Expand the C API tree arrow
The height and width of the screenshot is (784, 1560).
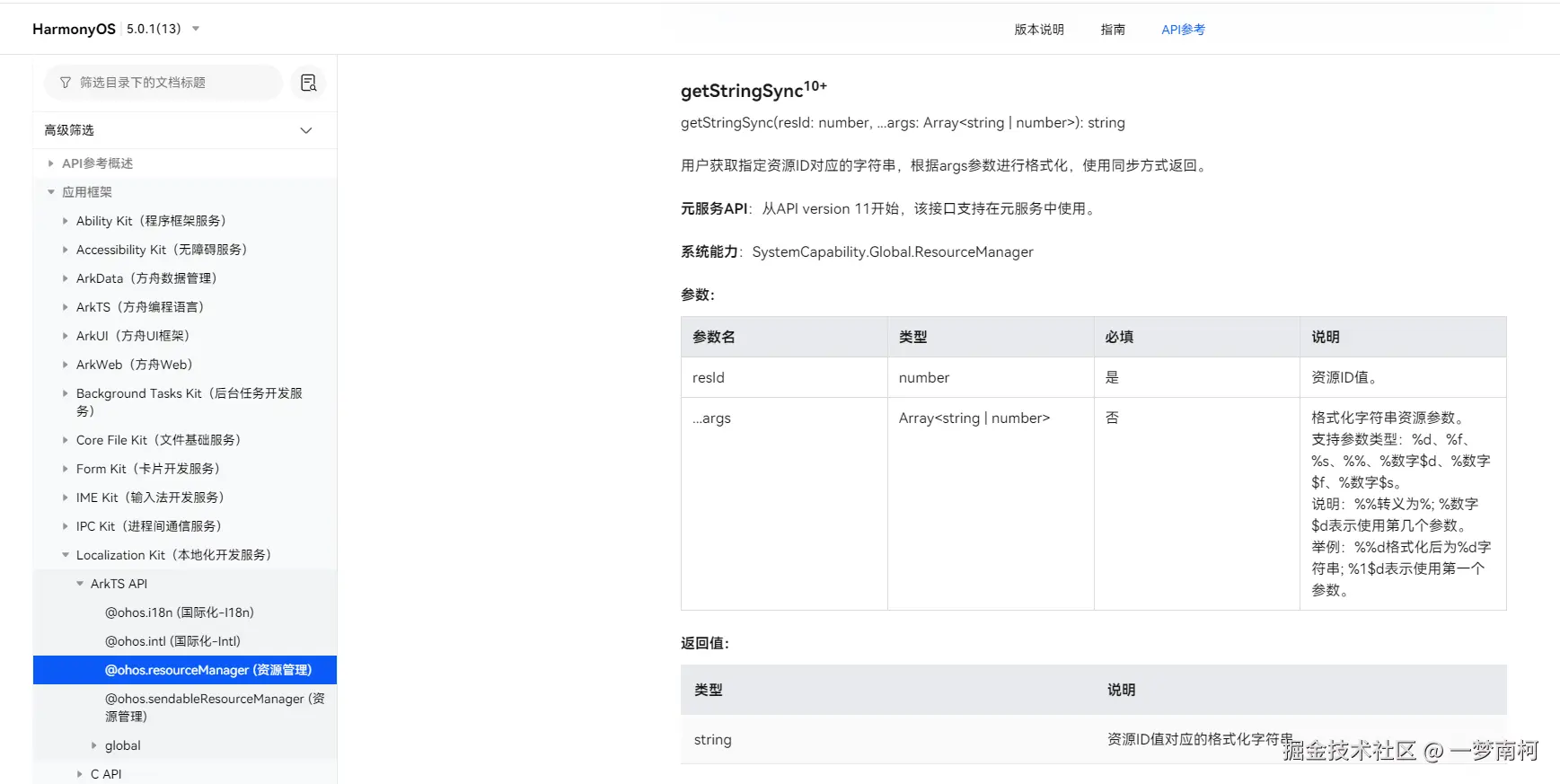point(79,774)
